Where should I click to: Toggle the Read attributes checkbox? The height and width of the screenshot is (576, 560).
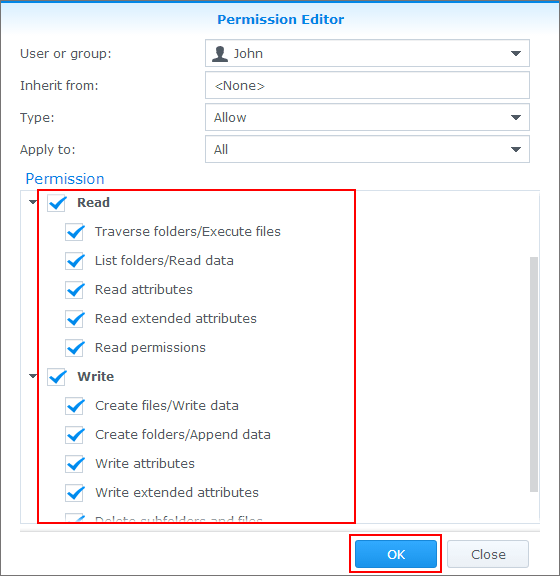point(75,290)
